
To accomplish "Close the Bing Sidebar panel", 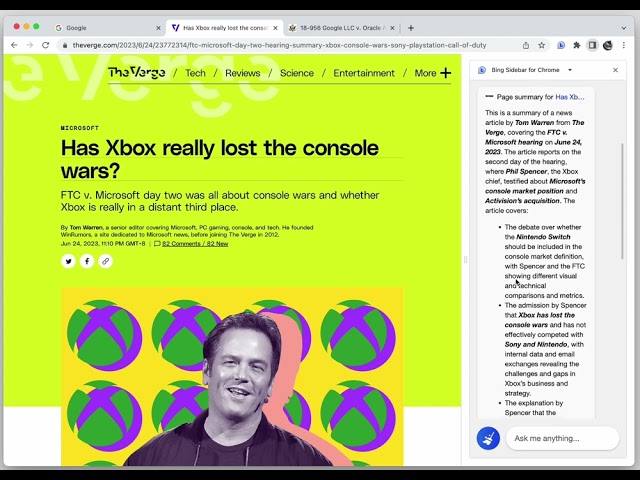I will 616,70.
